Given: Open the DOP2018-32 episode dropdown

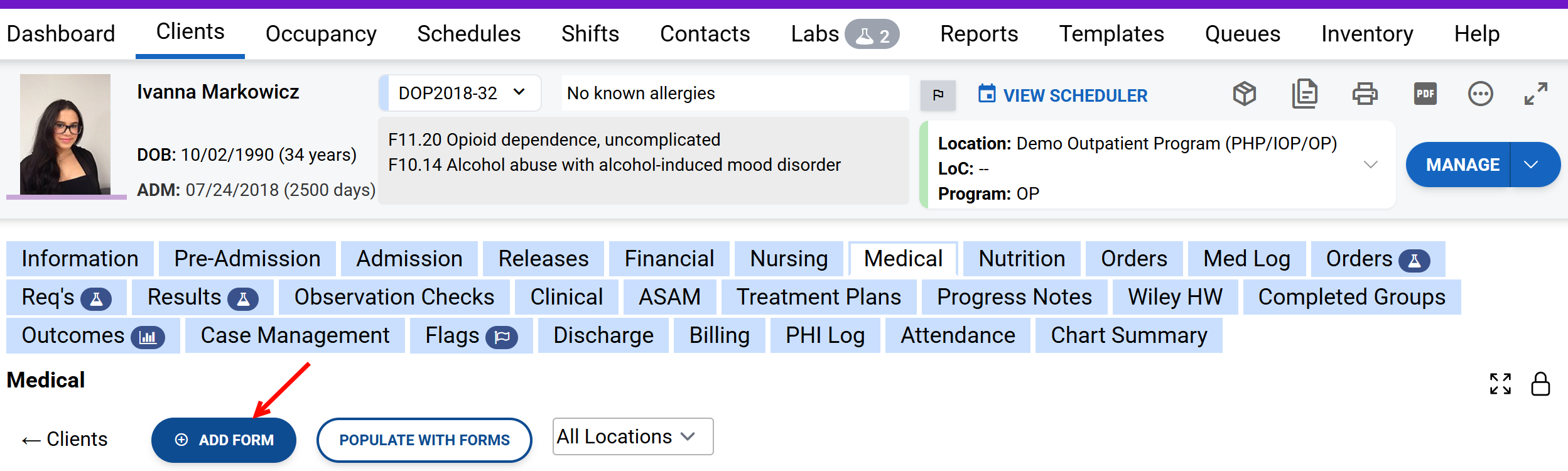Looking at the screenshot, I should coord(461,93).
